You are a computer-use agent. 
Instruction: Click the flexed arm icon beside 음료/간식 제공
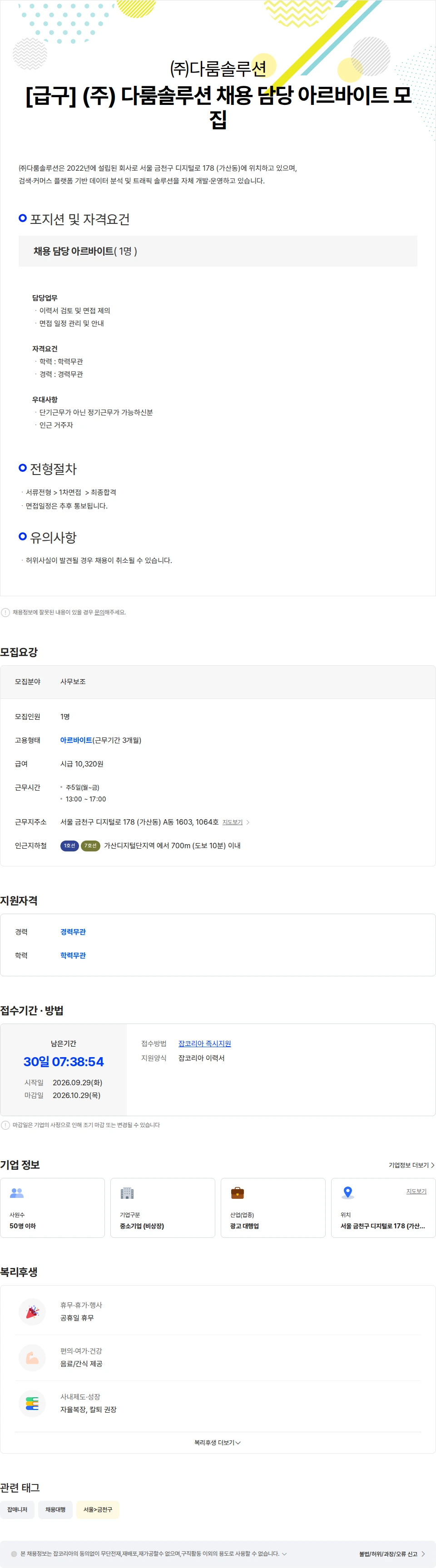(x=32, y=1357)
